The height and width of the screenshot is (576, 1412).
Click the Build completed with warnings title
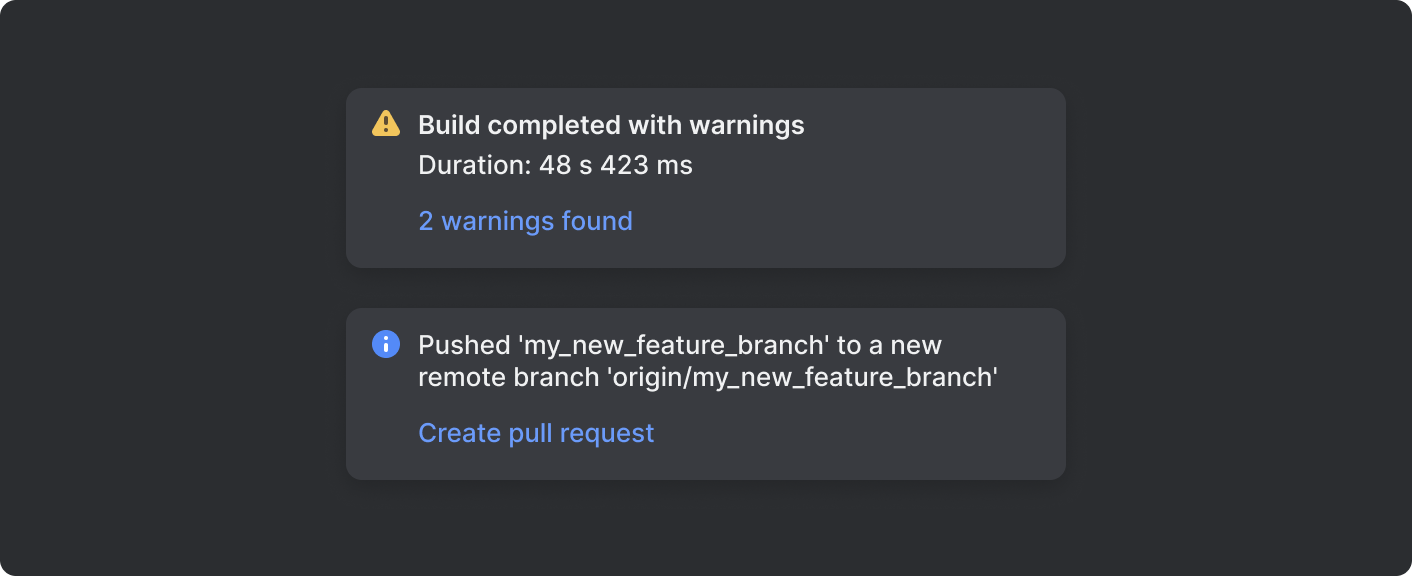(611, 124)
